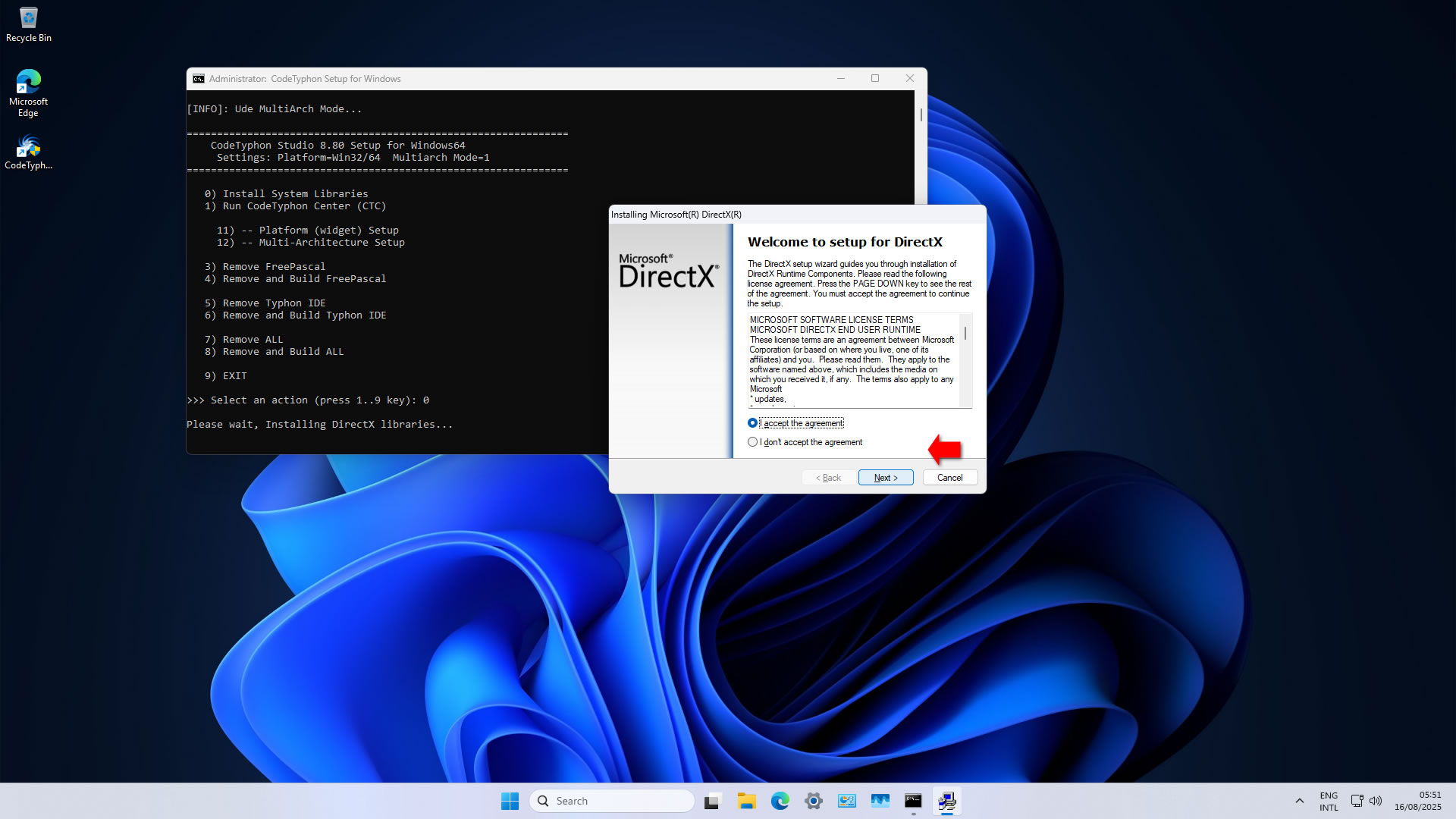
Task: Click "8) Remove and Build ALL" line
Action: click(274, 352)
